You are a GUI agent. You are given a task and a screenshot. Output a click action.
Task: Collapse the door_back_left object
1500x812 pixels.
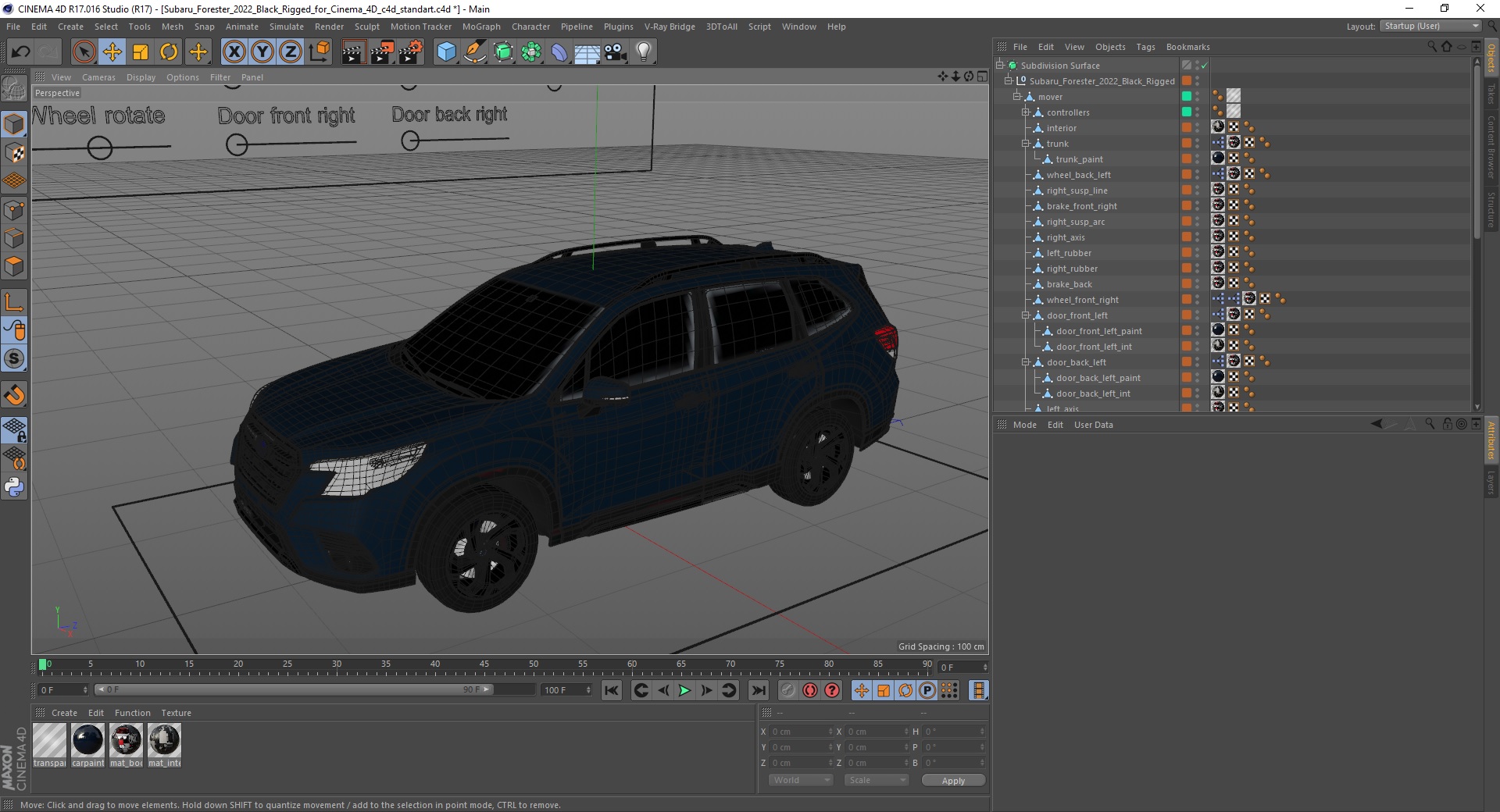pyautogui.click(x=1026, y=361)
